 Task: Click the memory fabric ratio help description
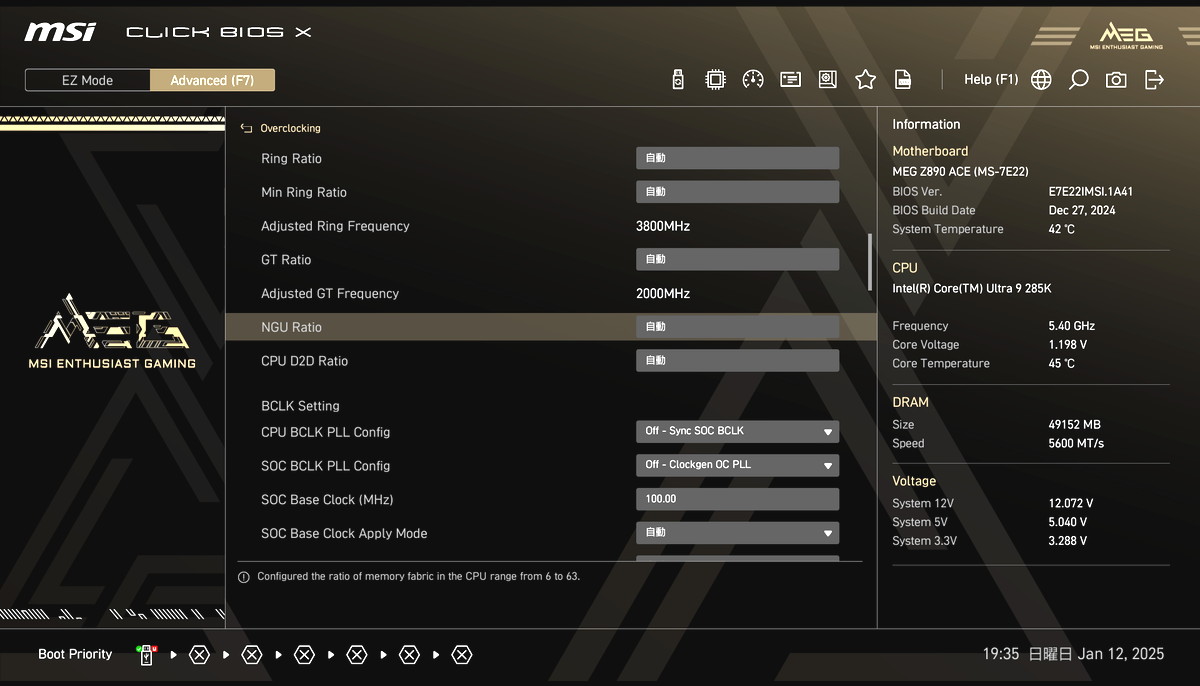point(418,576)
